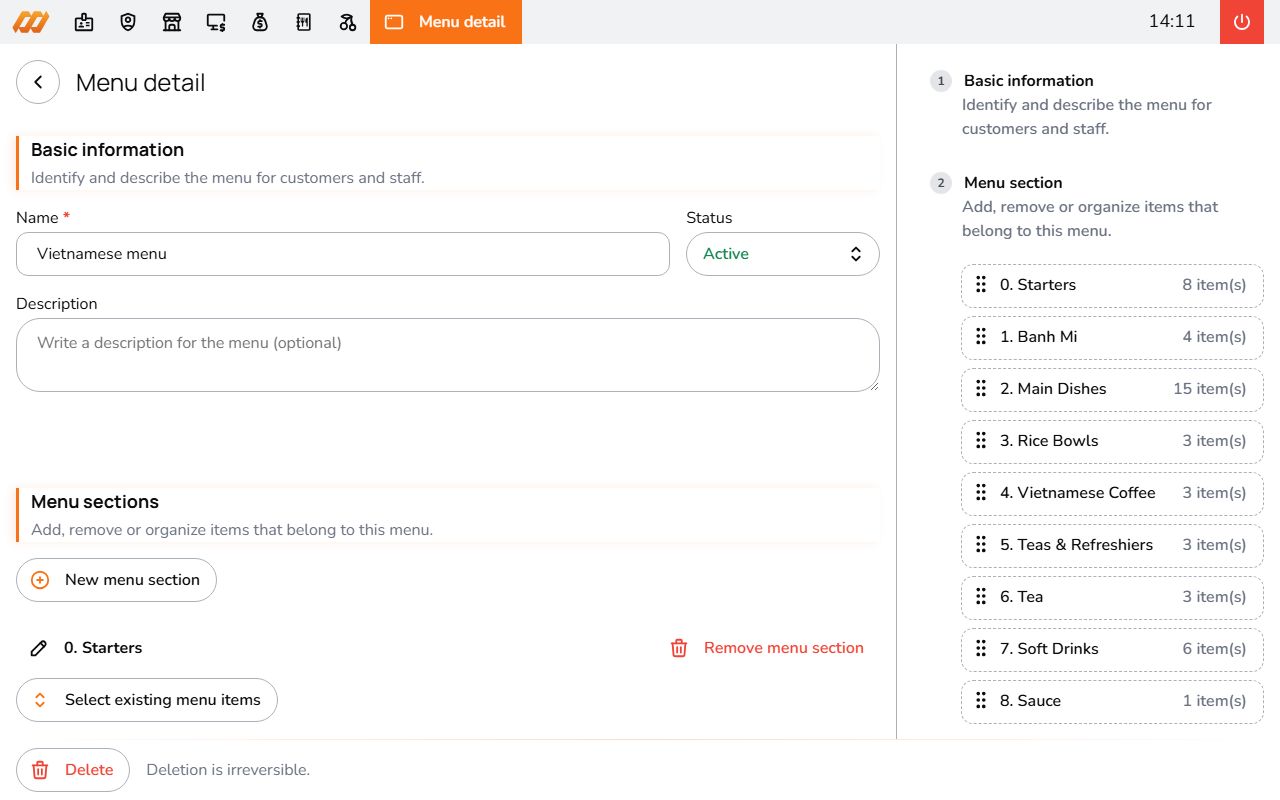
Task: Open Select existing menu items selector
Action: (x=147, y=700)
